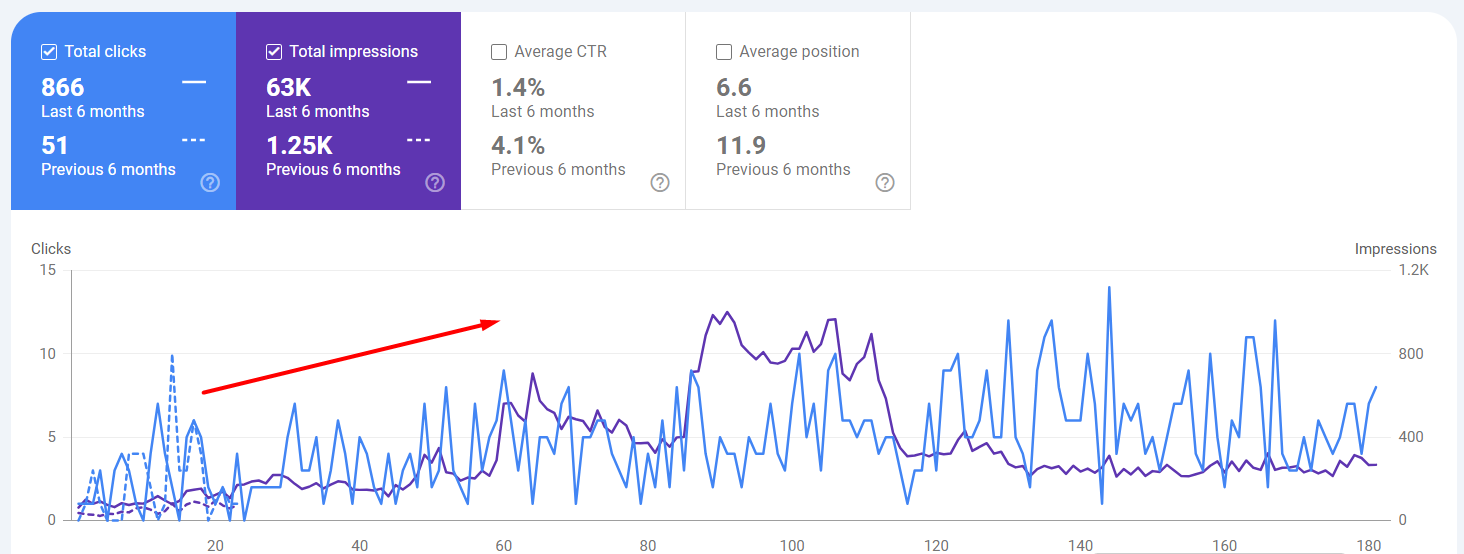Click help icon in Average CTR card

[660, 182]
